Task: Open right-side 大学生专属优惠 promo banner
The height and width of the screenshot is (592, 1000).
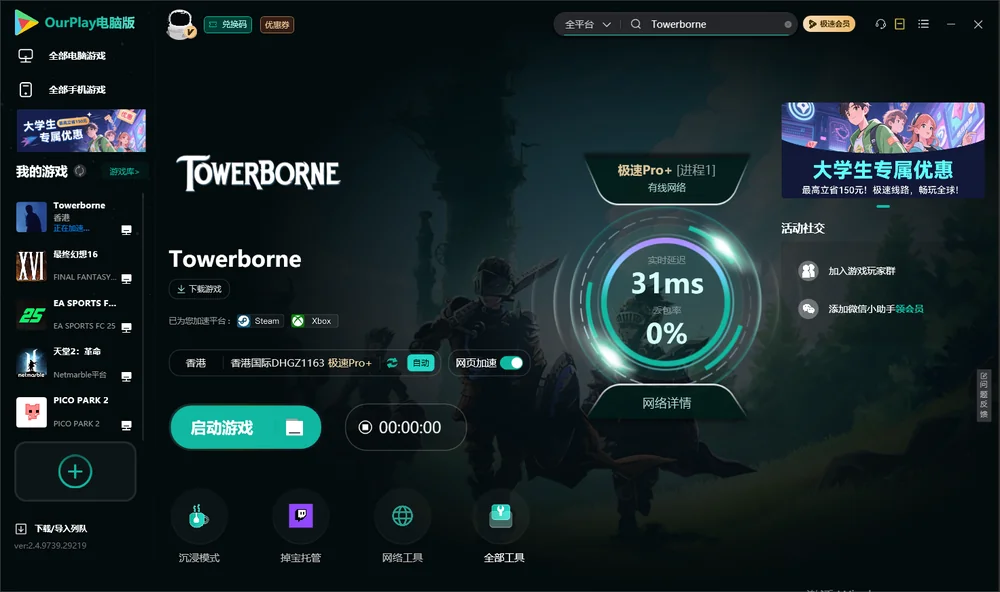Action: click(x=883, y=150)
